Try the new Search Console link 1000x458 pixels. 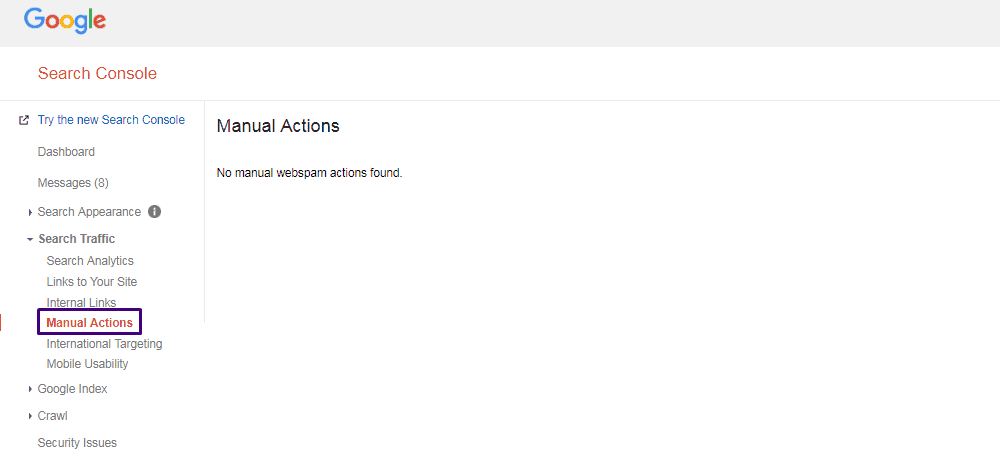tap(112, 120)
